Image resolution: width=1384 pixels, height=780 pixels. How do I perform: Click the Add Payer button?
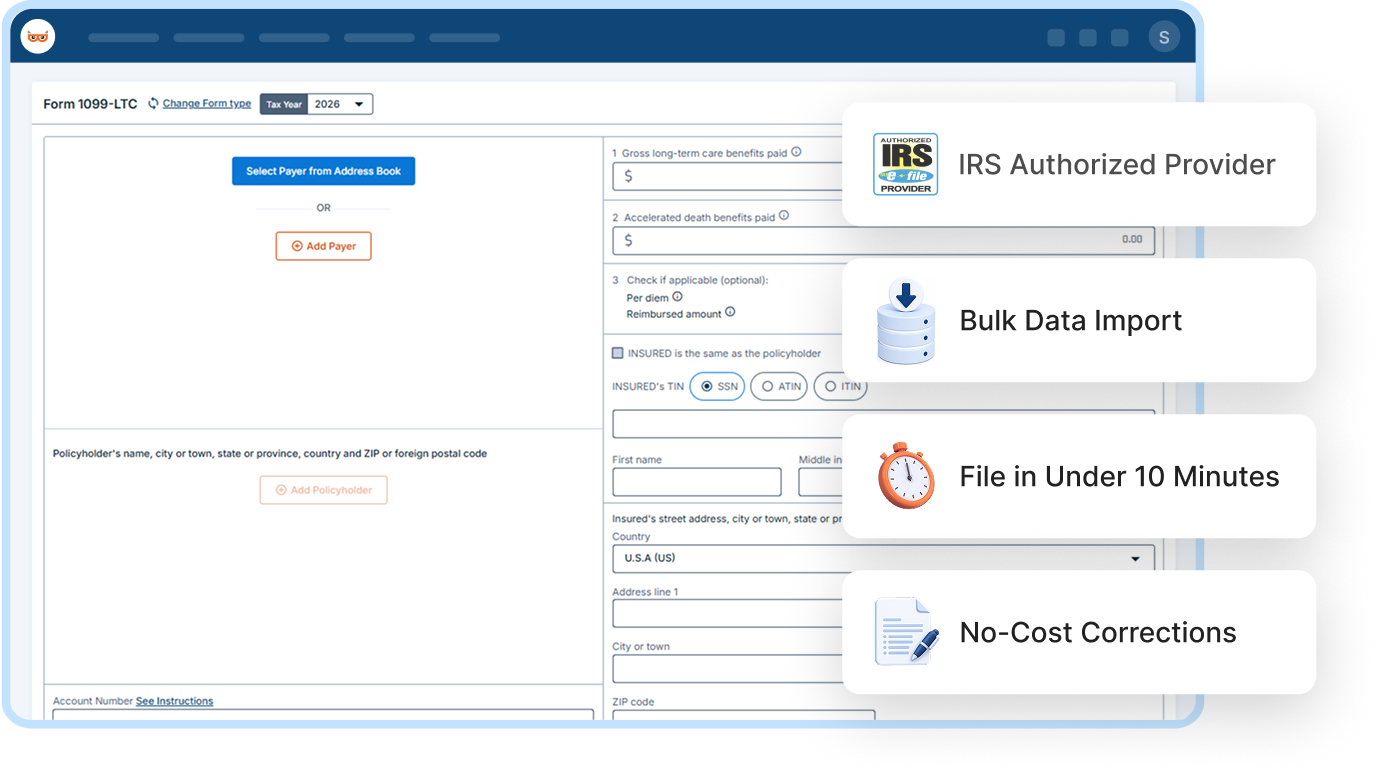pos(323,246)
